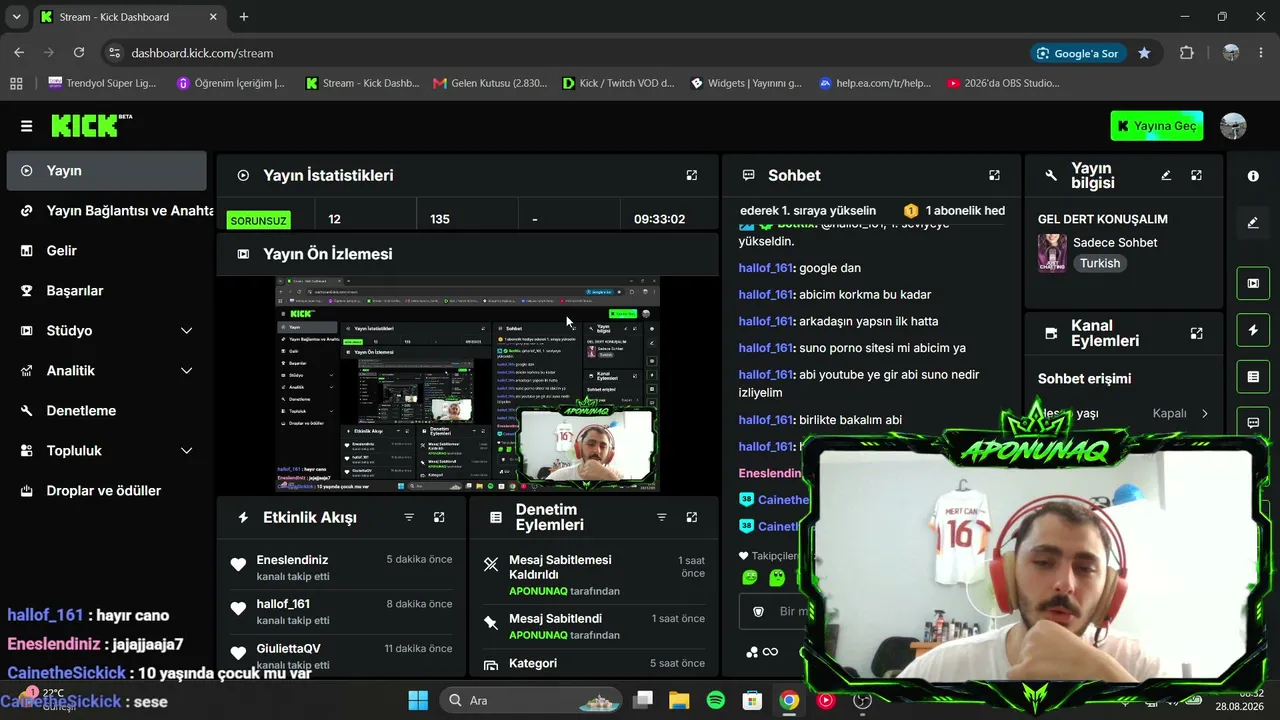
Task: Expand the Yayın İstatistikleri panel to fullscreen
Action: pyautogui.click(x=692, y=175)
